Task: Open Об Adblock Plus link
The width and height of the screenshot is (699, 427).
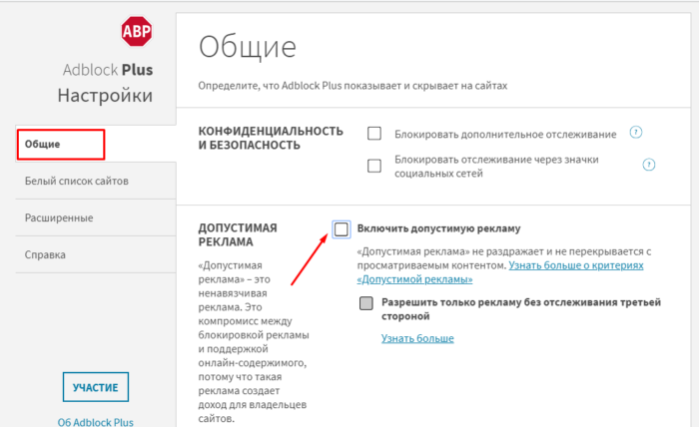Action: tap(95, 422)
